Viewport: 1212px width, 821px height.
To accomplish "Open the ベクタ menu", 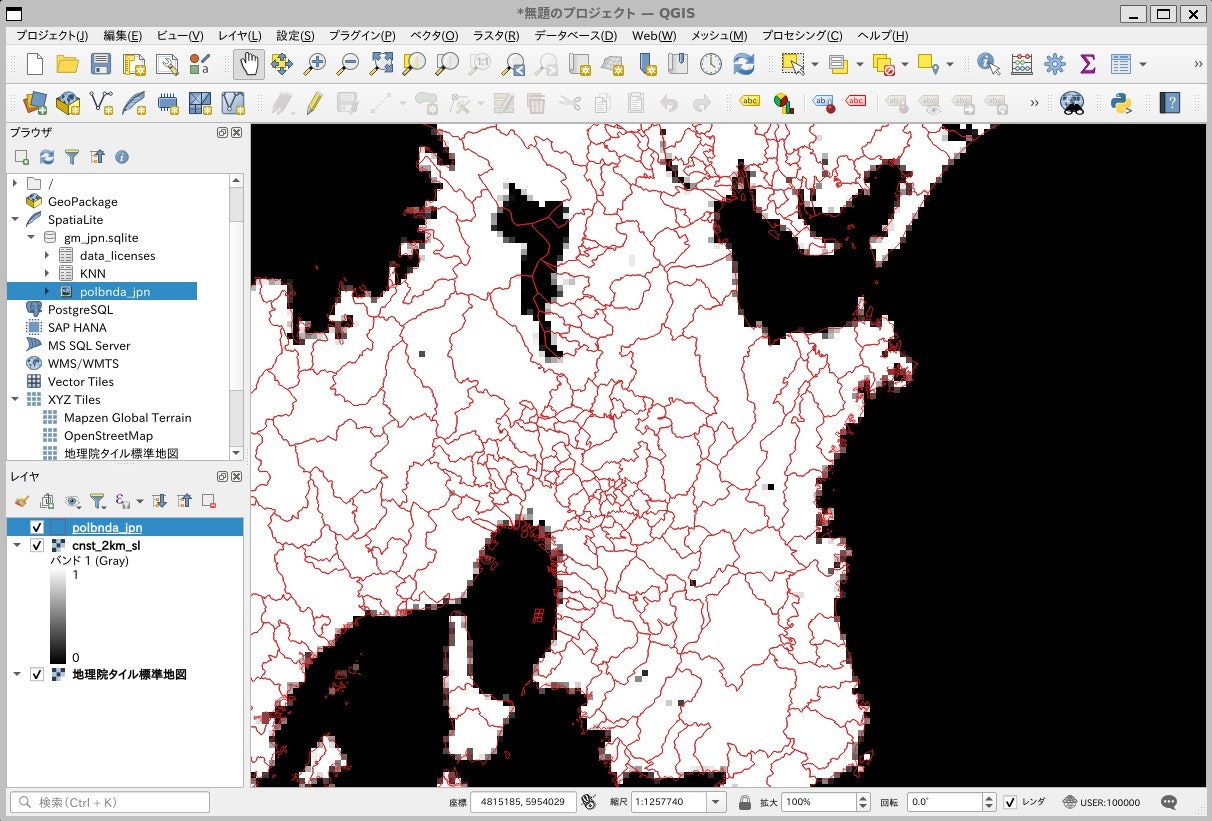I will click(x=434, y=36).
